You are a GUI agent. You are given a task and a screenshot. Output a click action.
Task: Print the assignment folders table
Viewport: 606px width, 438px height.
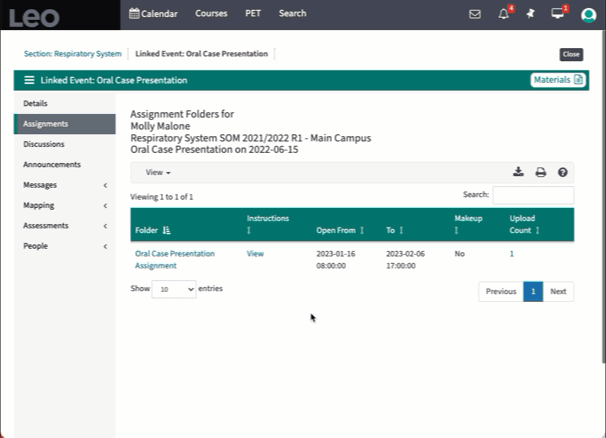(x=541, y=172)
